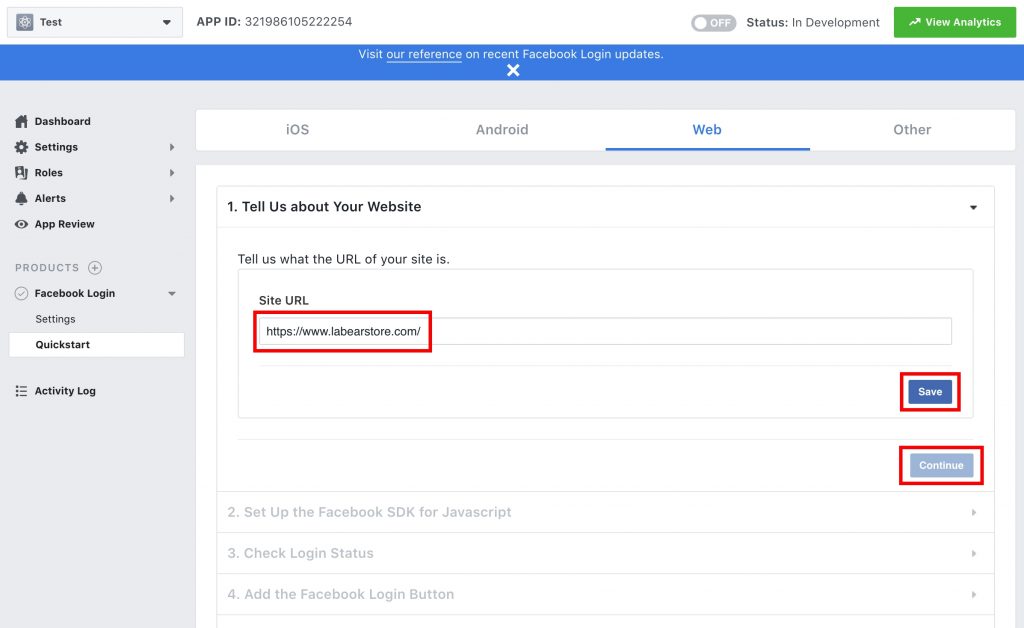
Task: Click the Settings gear icon
Action: [x=22, y=147]
